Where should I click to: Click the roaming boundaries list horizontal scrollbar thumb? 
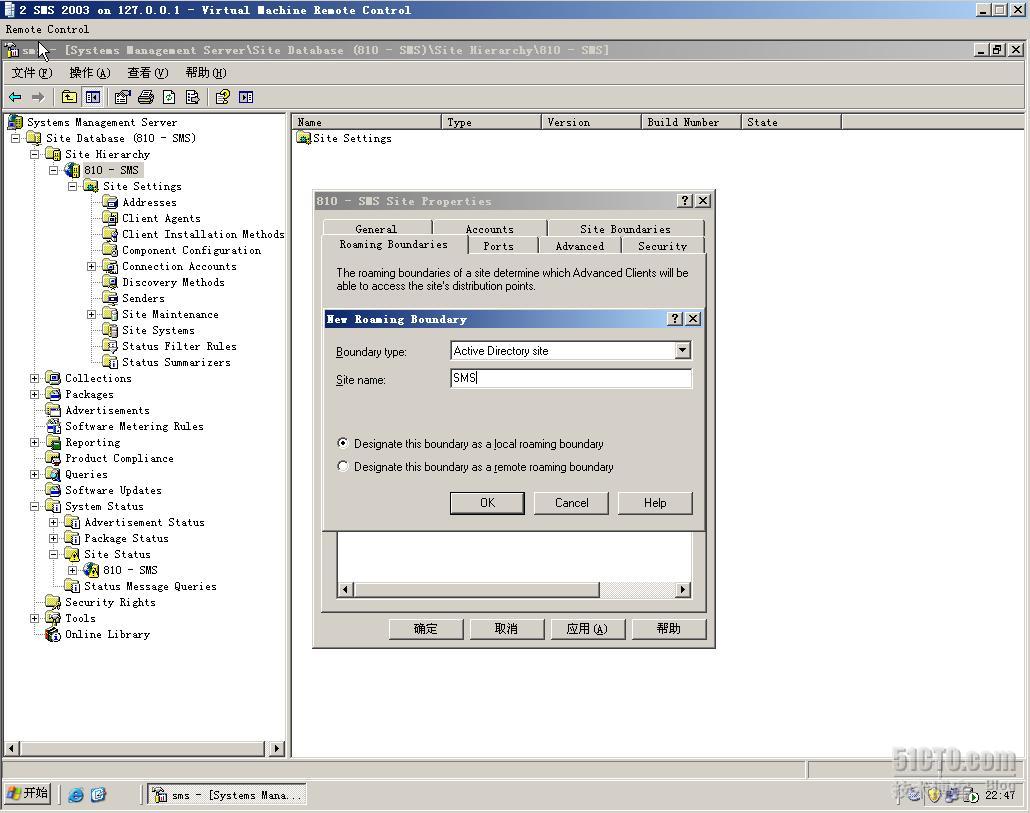coord(477,590)
